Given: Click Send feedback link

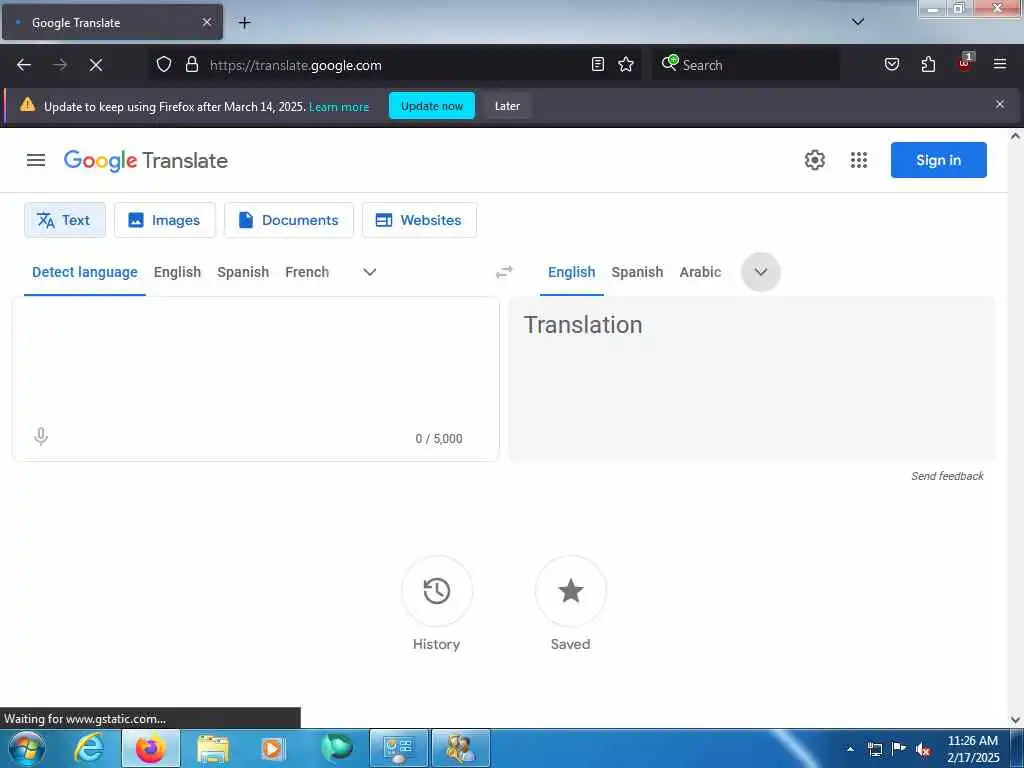Looking at the screenshot, I should click(947, 476).
